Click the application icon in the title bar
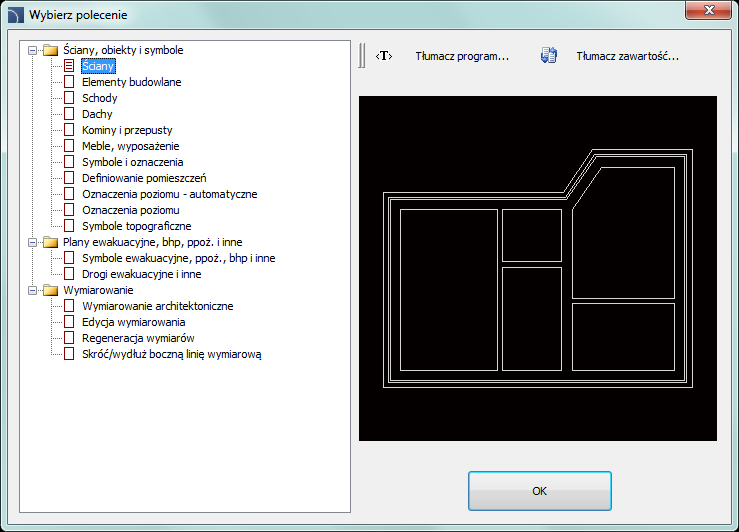The height and width of the screenshot is (532, 739). pyautogui.click(x=15, y=15)
